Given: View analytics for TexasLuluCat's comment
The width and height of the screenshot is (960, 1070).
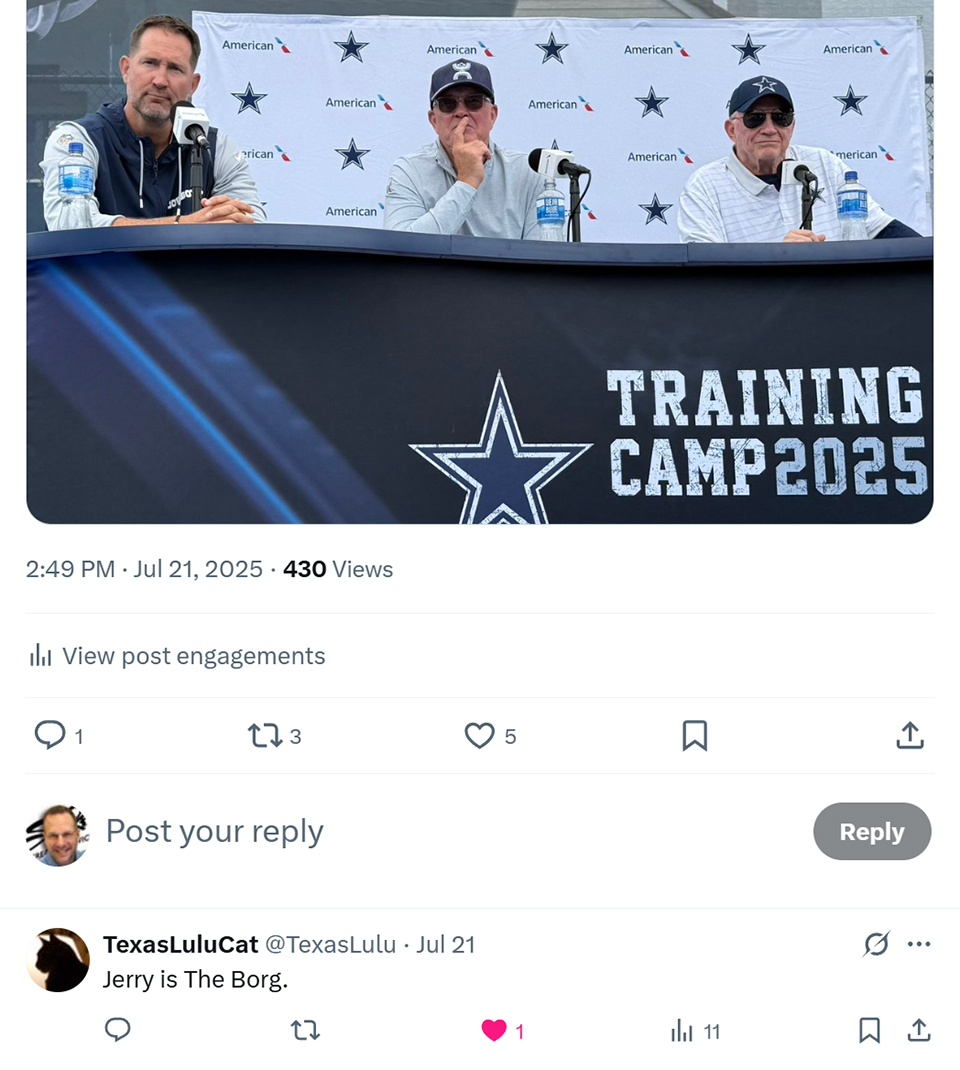Looking at the screenshot, I should [683, 1030].
